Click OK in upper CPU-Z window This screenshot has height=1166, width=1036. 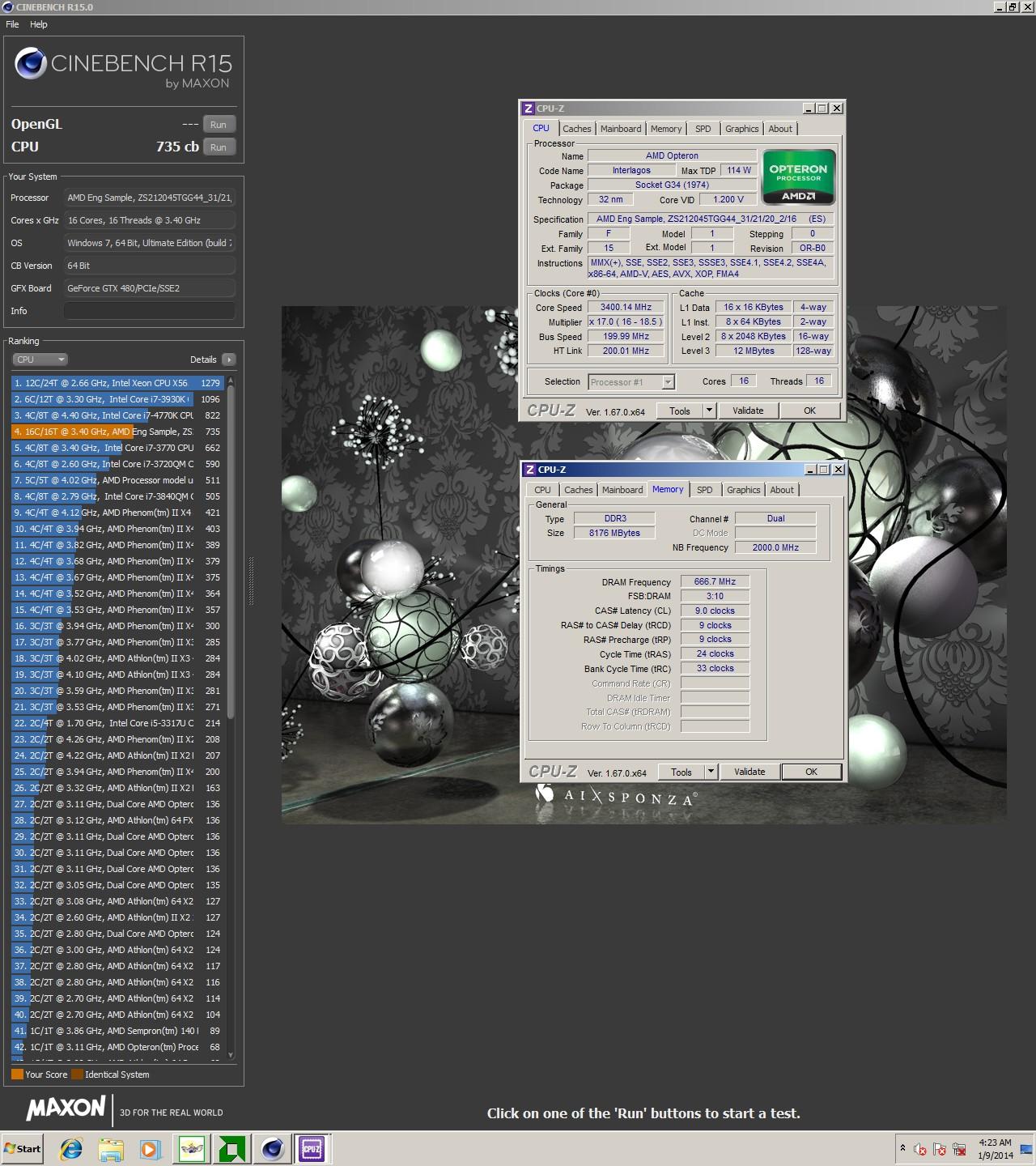[810, 411]
